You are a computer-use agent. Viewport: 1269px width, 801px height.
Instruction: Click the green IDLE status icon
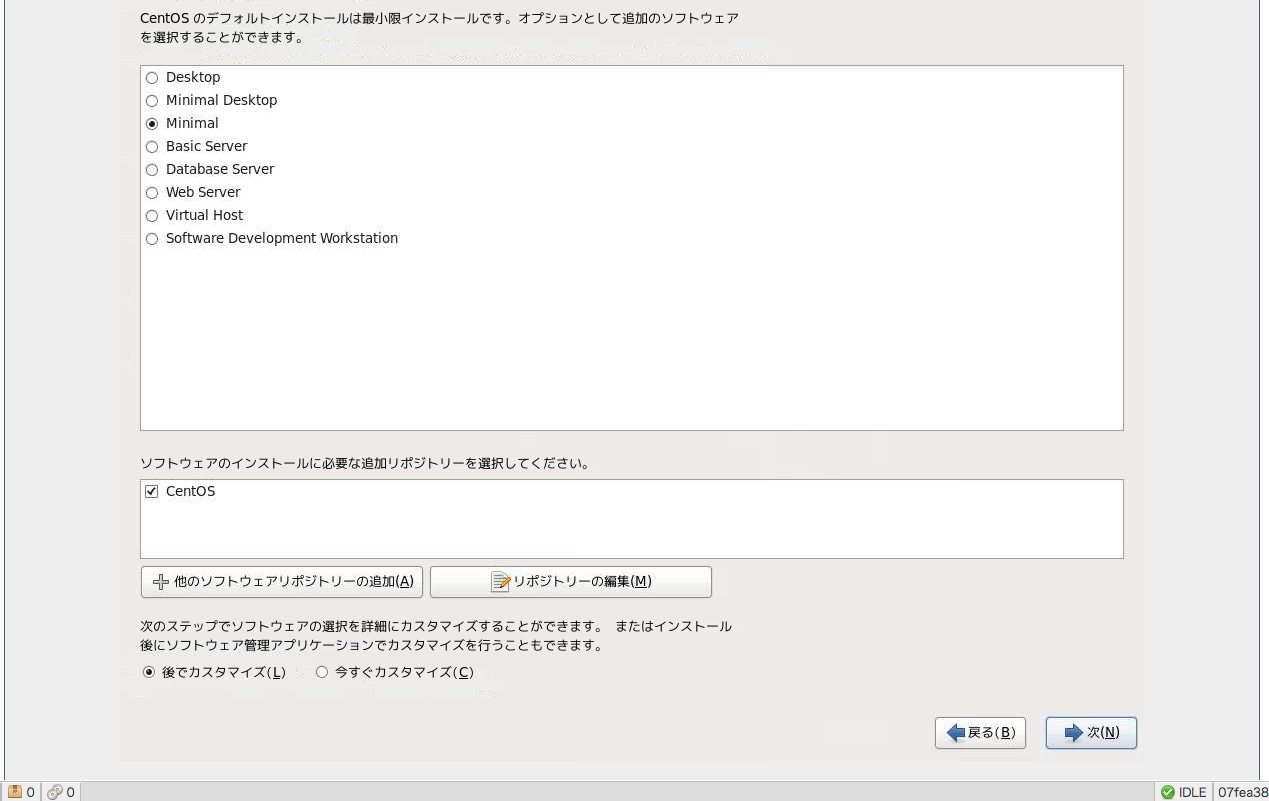pyautogui.click(x=1167, y=792)
